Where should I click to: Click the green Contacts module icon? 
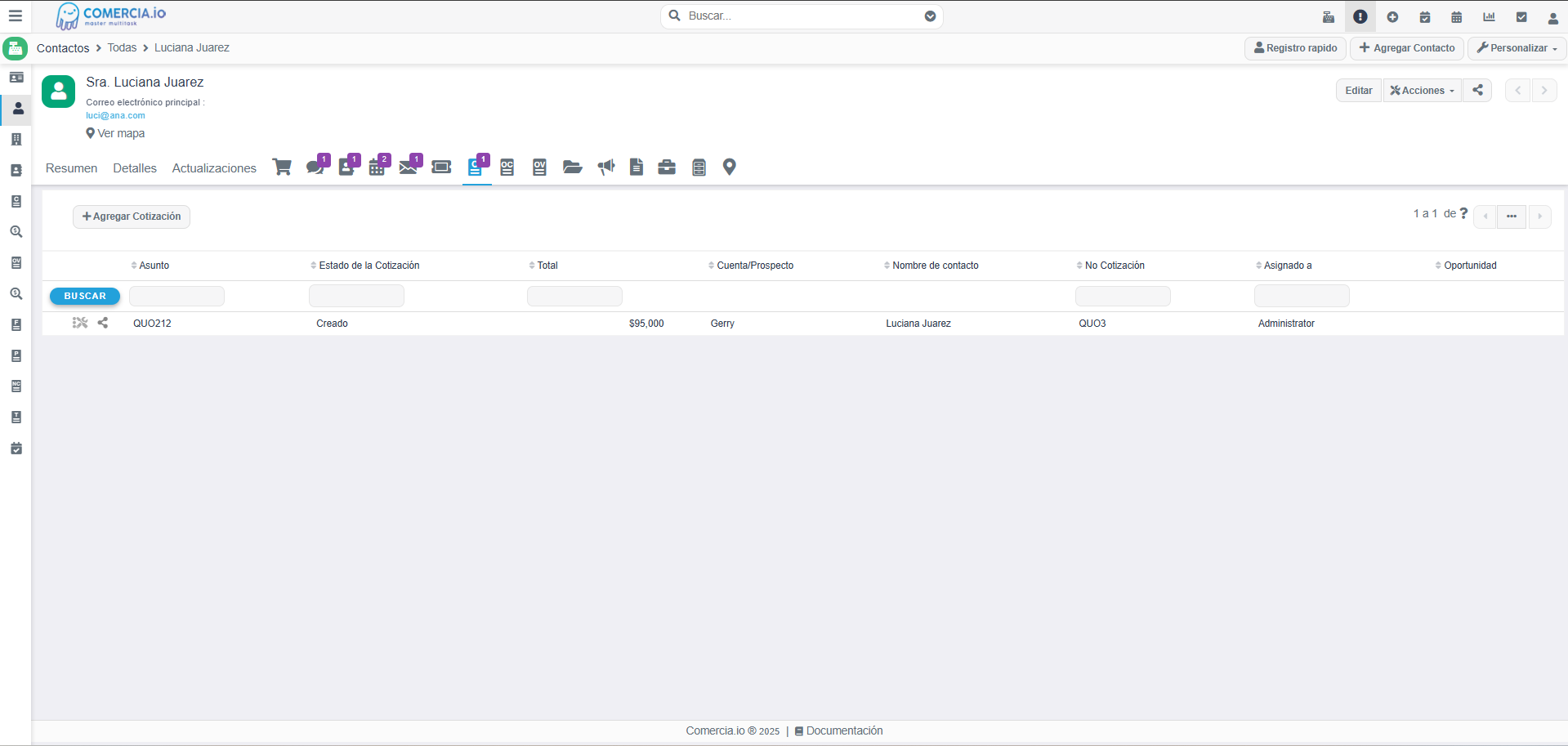[x=15, y=48]
